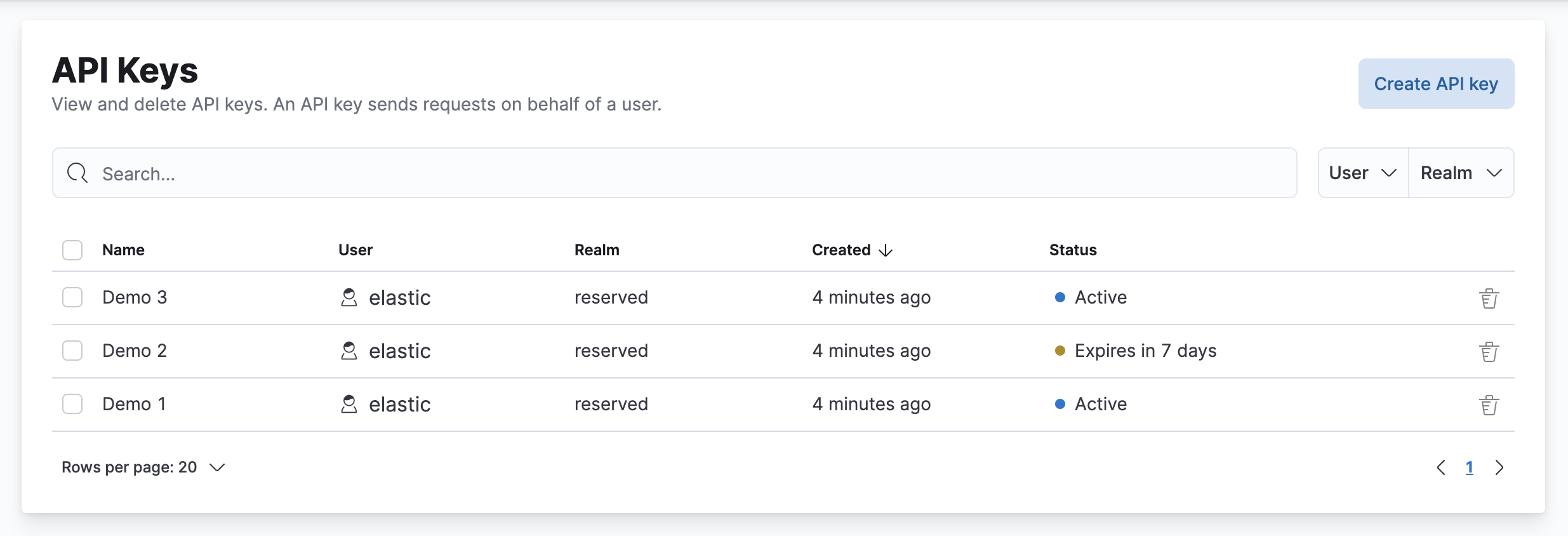
Task: Check the Demo 1 row checkbox
Action: pyautogui.click(x=72, y=404)
